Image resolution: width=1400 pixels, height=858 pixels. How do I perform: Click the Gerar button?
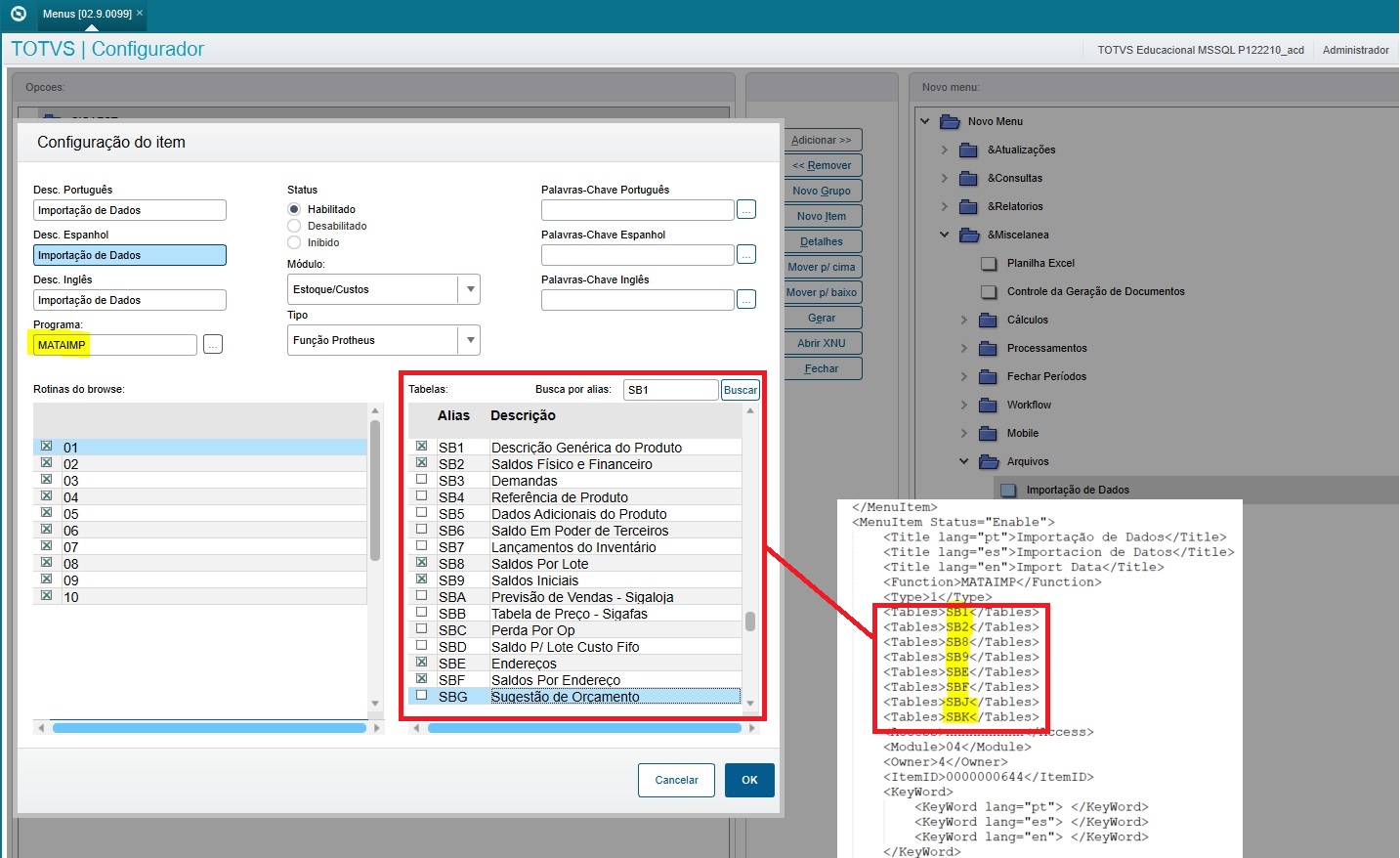click(x=822, y=318)
